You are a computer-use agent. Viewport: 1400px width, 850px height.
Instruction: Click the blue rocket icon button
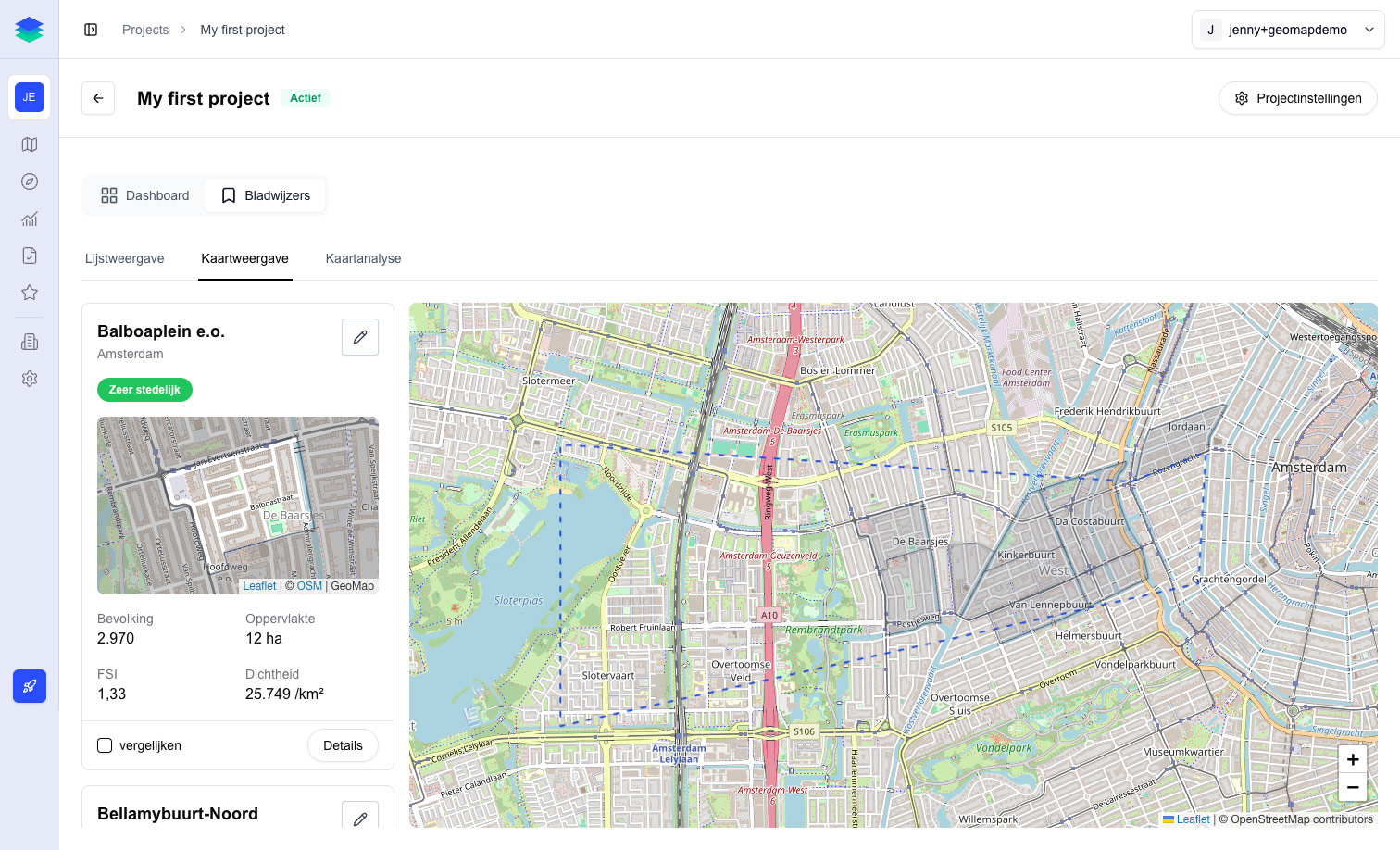[x=30, y=686]
